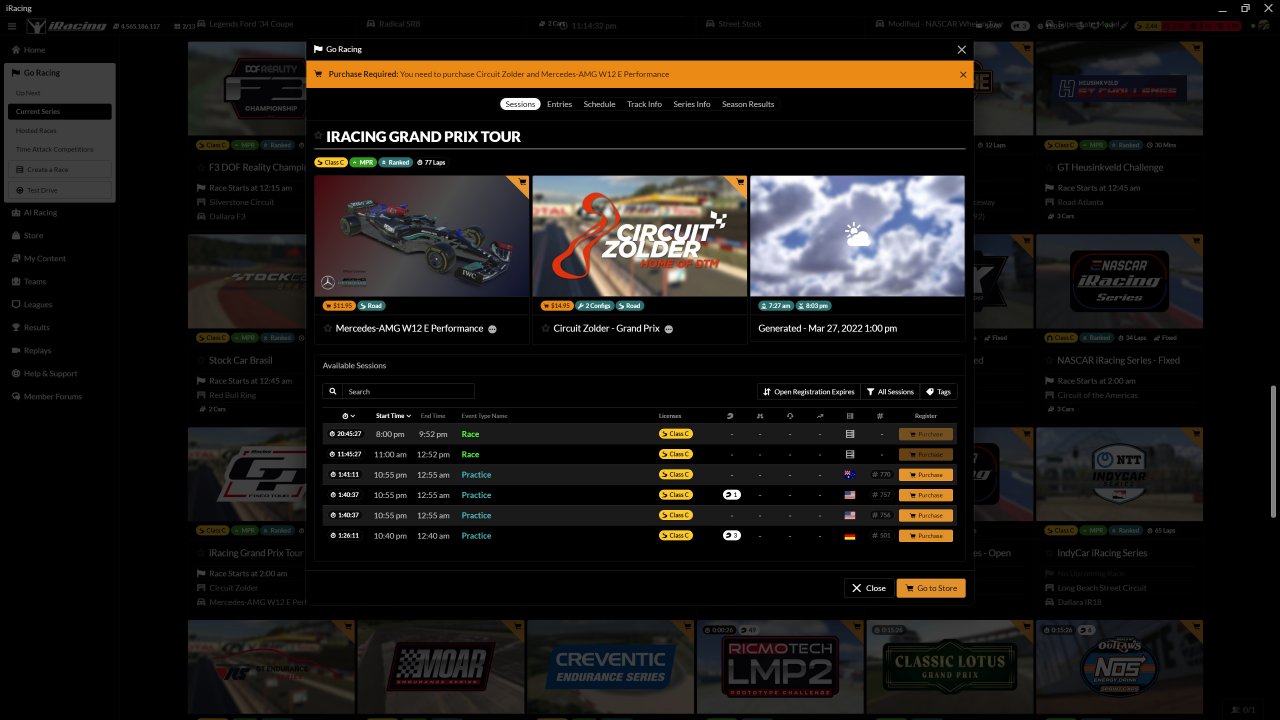This screenshot has height=720, width=1280.
Task: Open the Season Results tab
Action: [748, 104]
